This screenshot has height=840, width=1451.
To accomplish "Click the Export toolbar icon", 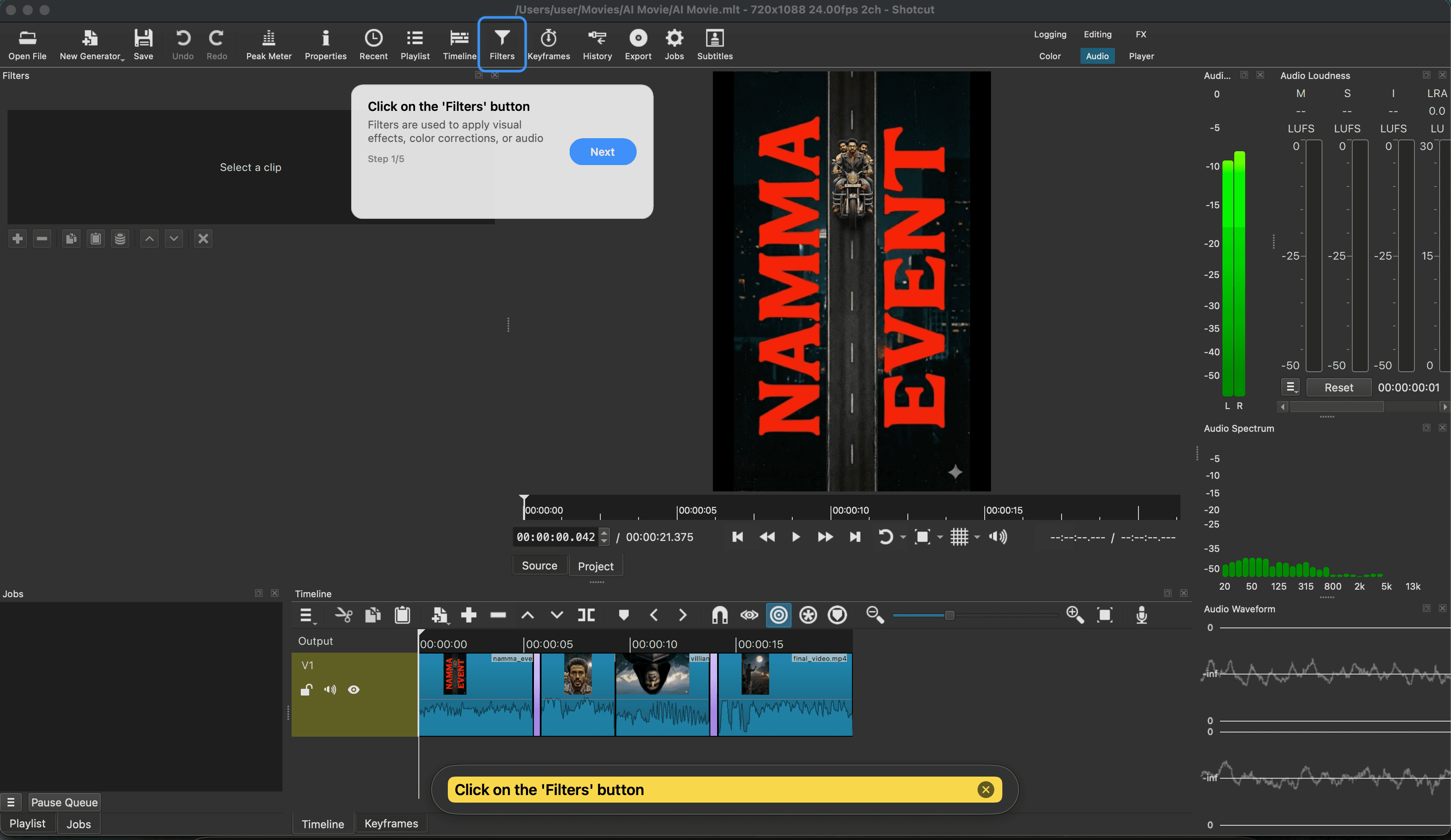I will click(x=637, y=44).
